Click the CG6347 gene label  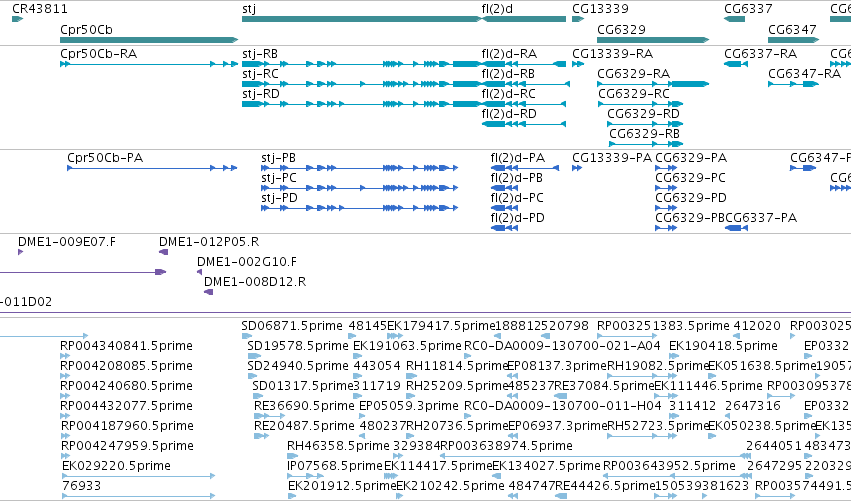(792, 29)
